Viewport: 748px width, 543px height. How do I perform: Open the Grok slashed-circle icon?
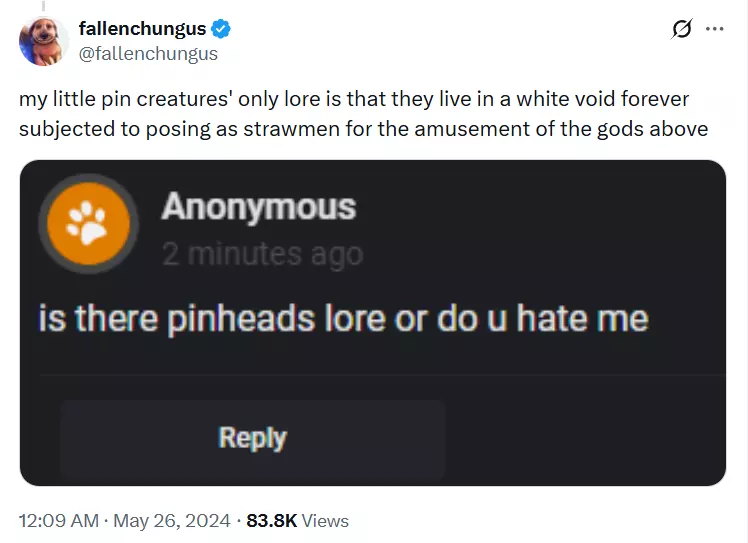pyautogui.click(x=681, y=29)
